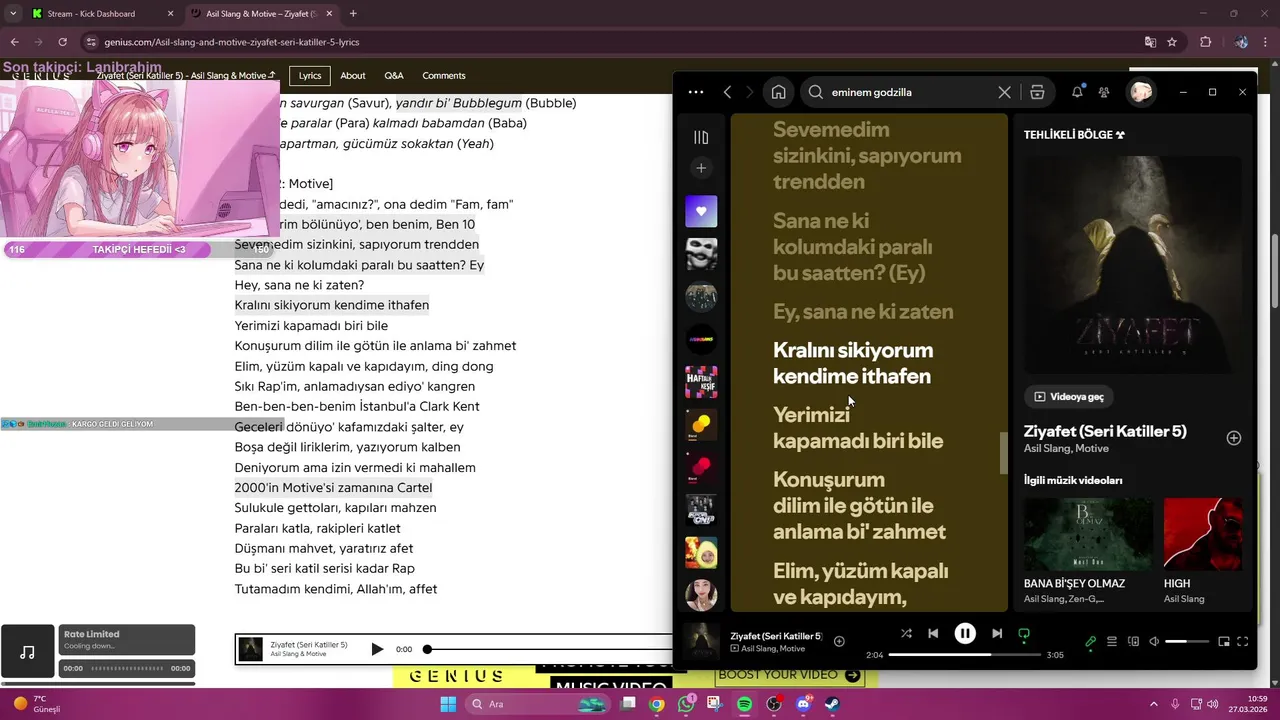Toggle the Spotify lyrics microphone button

pos(1091,642)
